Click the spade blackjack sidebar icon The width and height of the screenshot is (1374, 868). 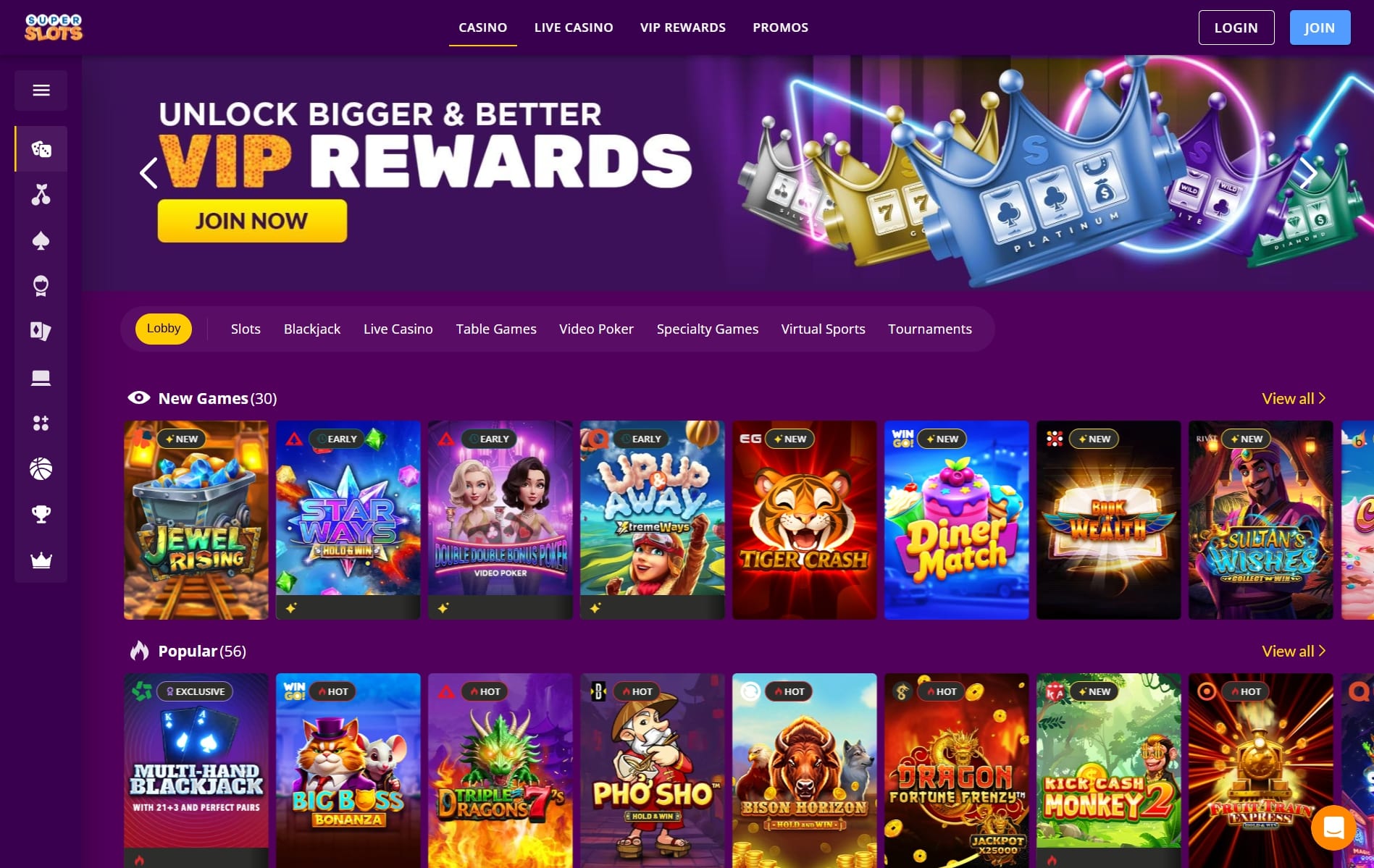pos(41,240)
